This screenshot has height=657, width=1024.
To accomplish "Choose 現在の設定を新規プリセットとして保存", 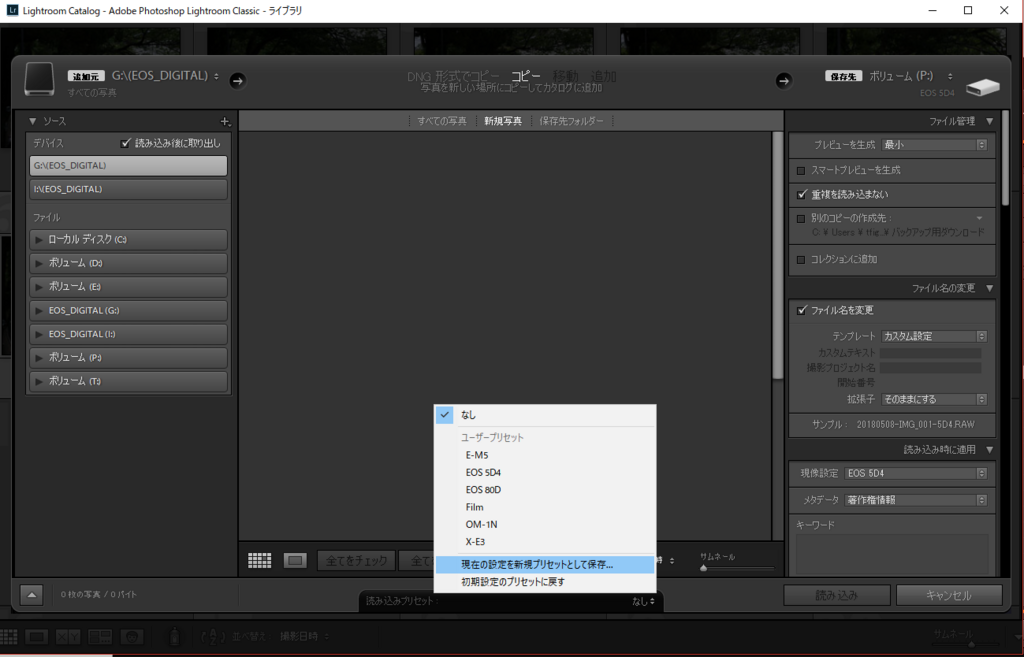I will [545, 565].
